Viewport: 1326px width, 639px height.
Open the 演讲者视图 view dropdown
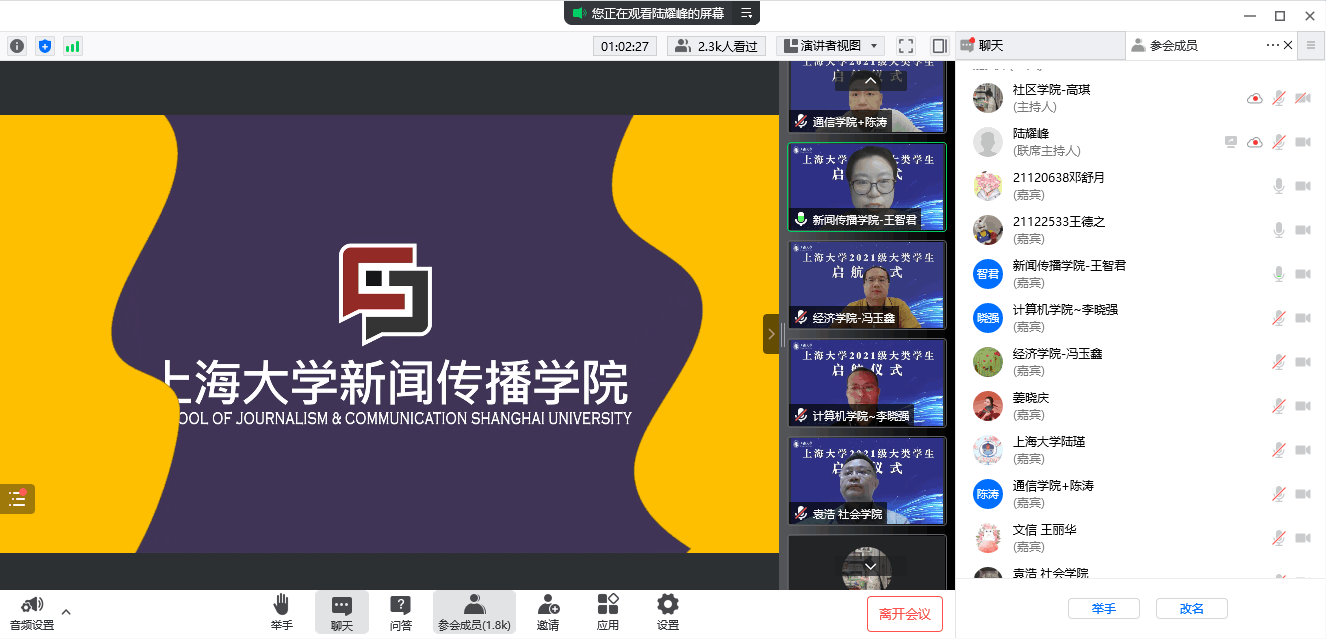[x=830, y=46]
